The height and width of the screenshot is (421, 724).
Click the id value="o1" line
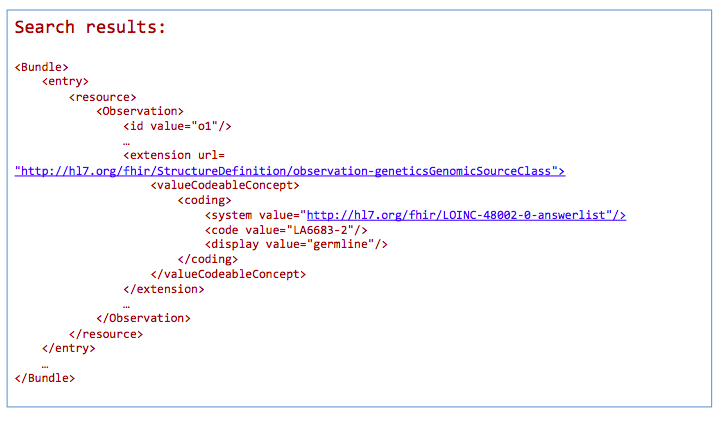(178, 126)
